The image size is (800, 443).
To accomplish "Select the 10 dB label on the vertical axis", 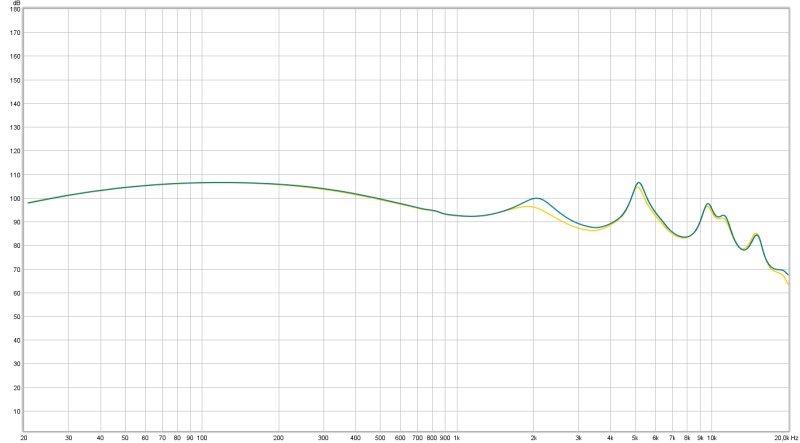I will click(16, 411).
